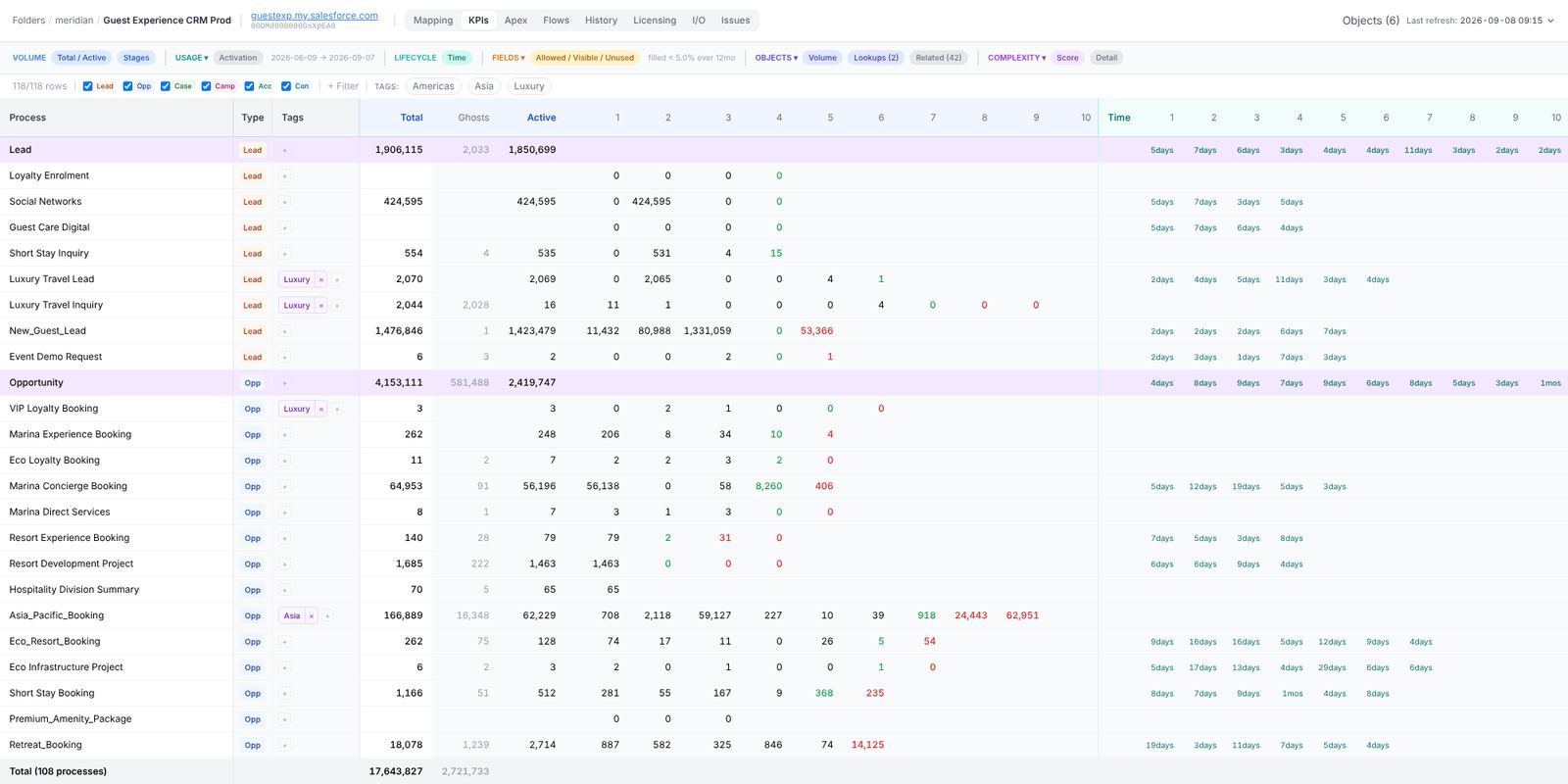The image size is (1568, 784).
Task: Open the Flows tab
Action: click(x=556, y=21)
